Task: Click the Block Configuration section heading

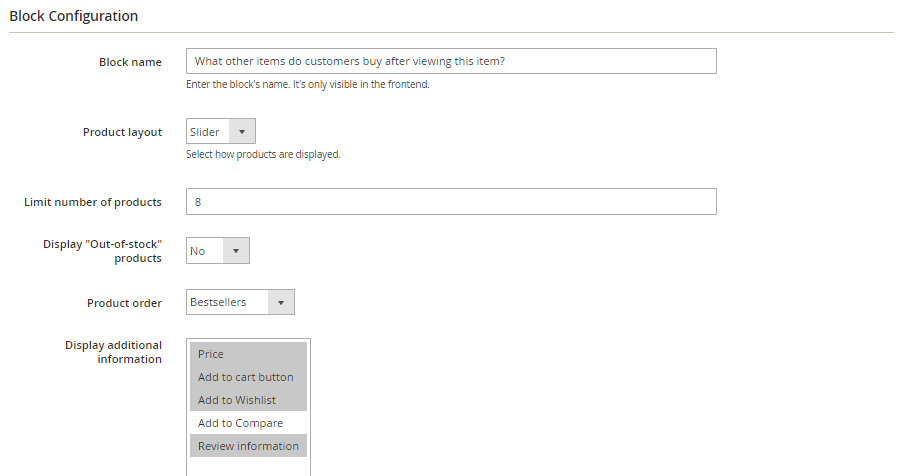Action: pos(73,16)
